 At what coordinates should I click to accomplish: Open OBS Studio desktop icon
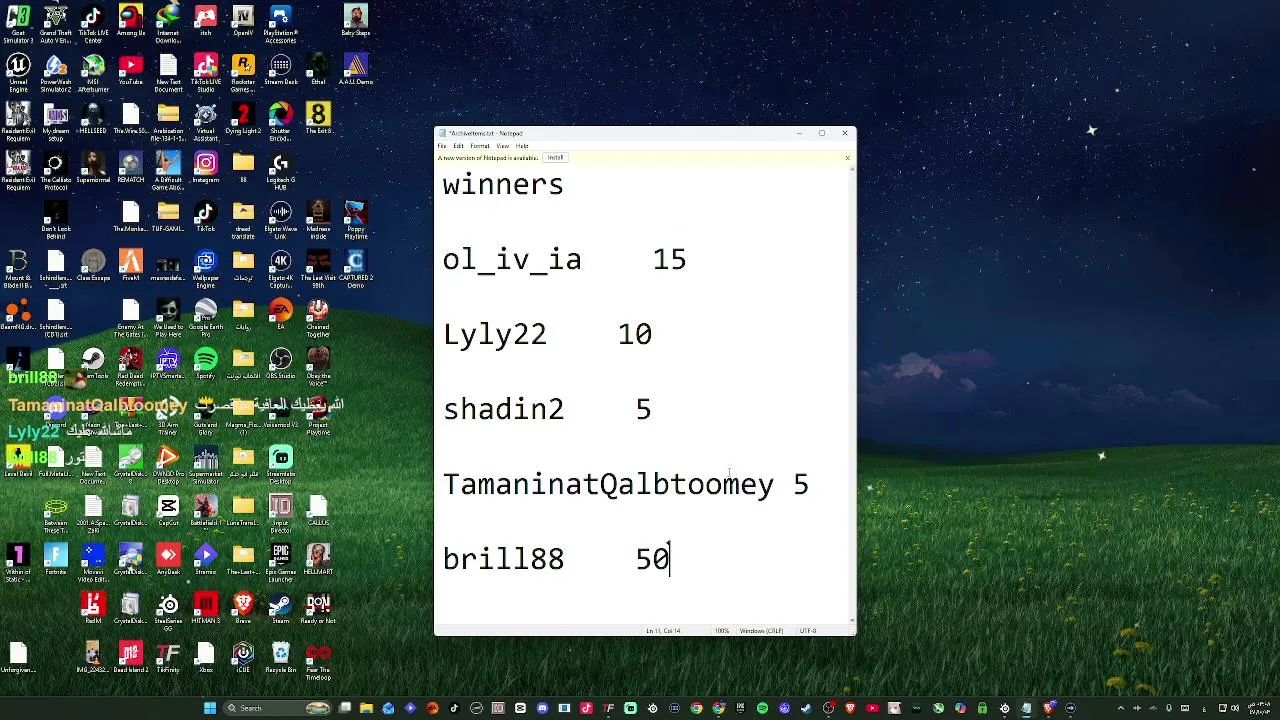coord(281,365)
